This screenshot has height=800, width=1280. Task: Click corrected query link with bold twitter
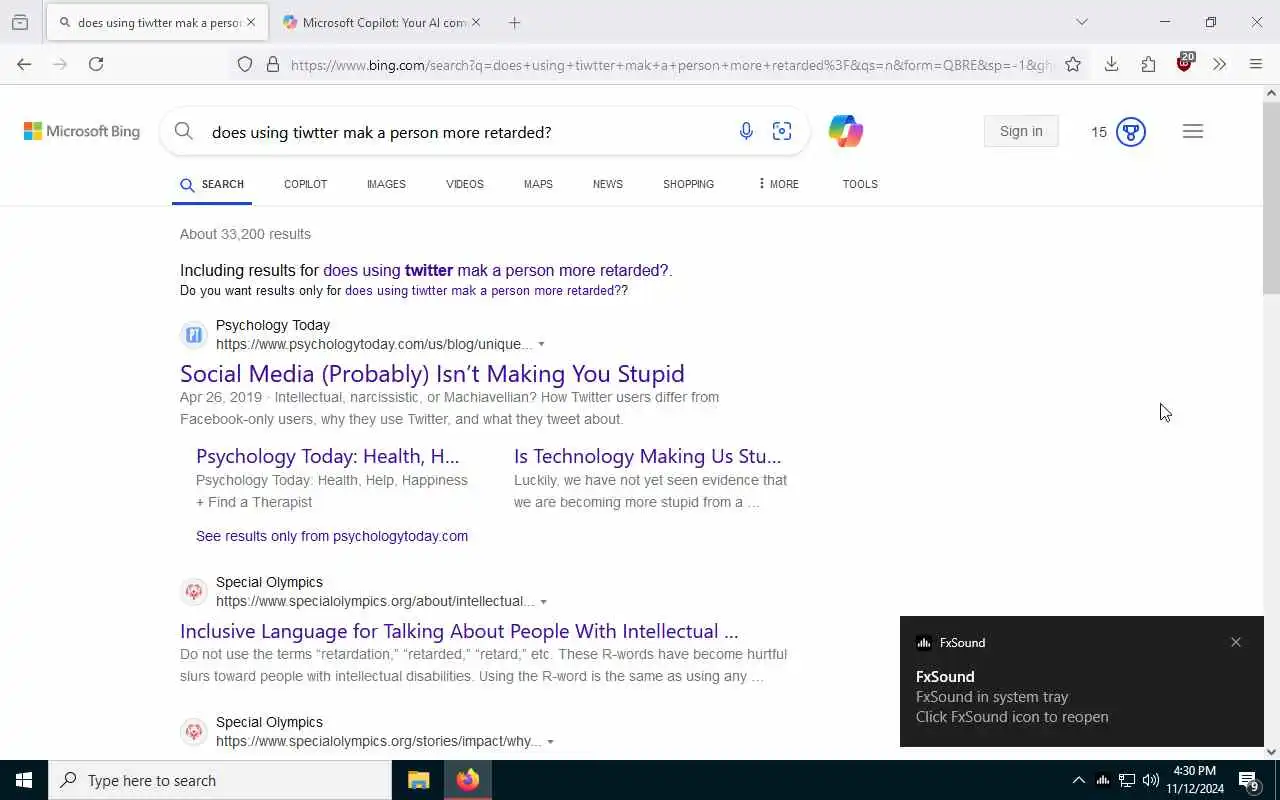496,270
